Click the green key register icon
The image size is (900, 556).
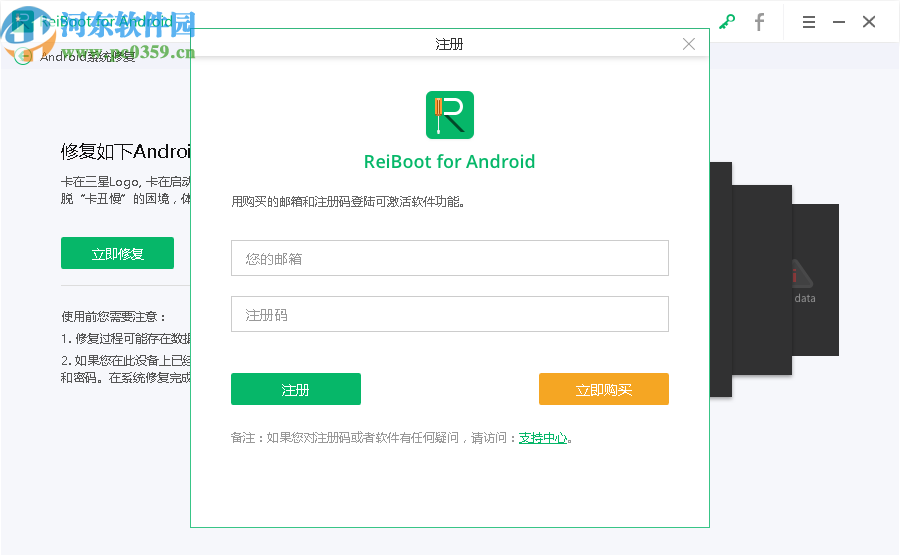(x=727, y=22)
